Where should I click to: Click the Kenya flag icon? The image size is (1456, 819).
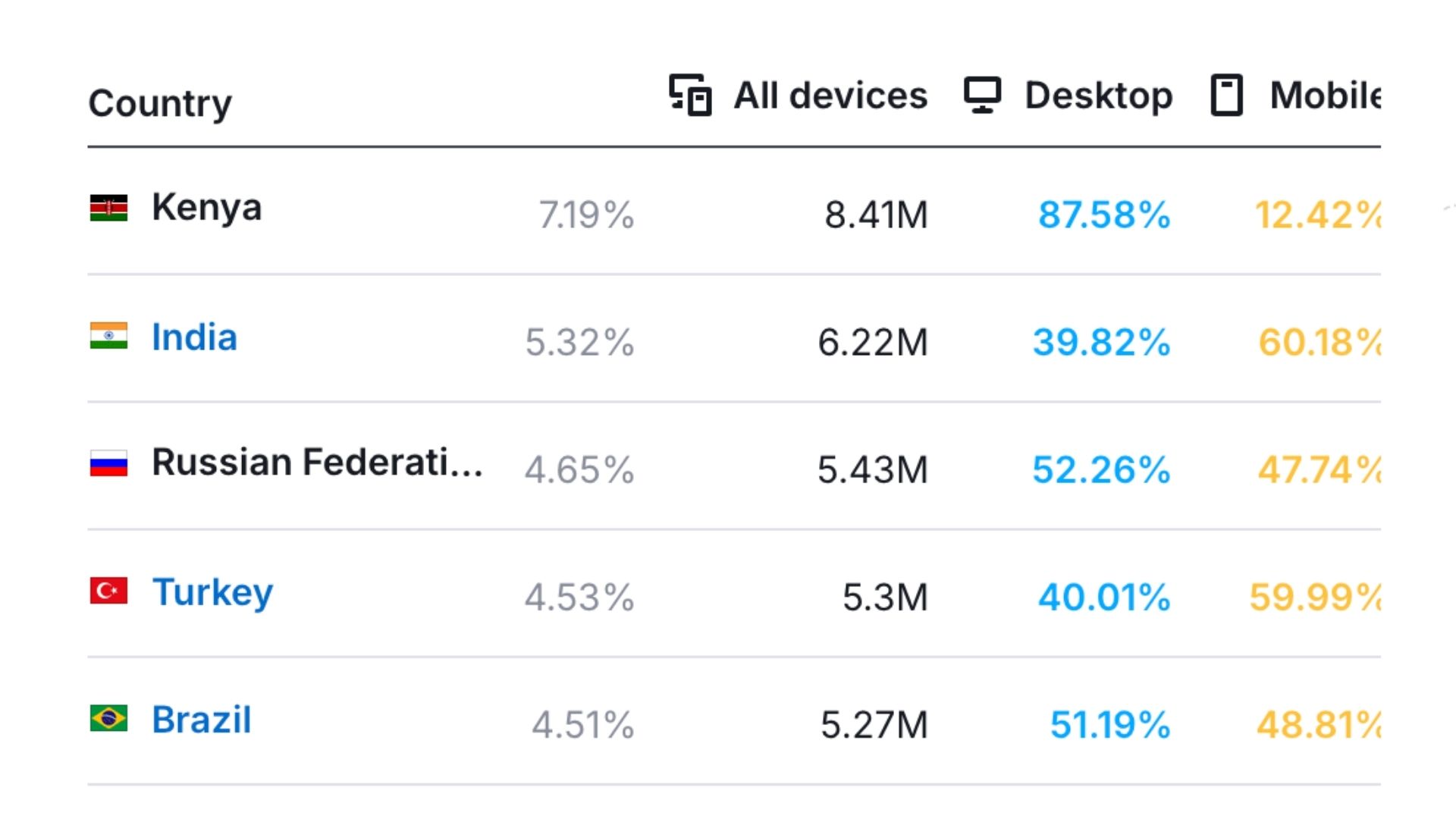click(108, 208)
